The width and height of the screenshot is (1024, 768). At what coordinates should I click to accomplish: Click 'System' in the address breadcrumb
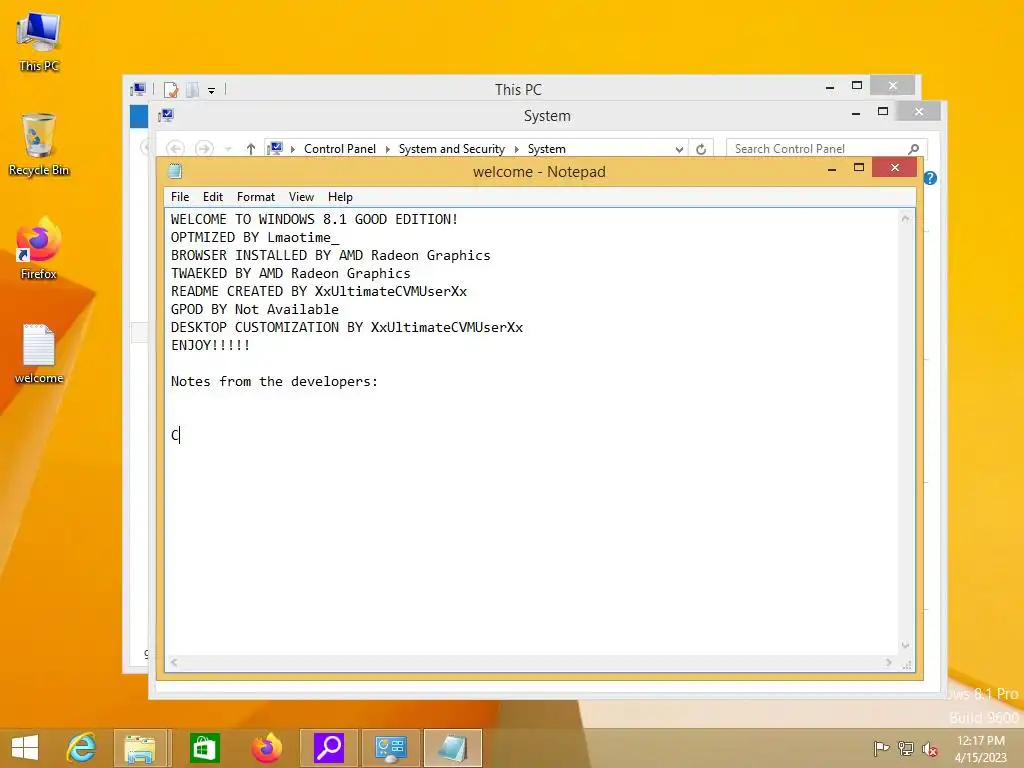pos(547,149)
